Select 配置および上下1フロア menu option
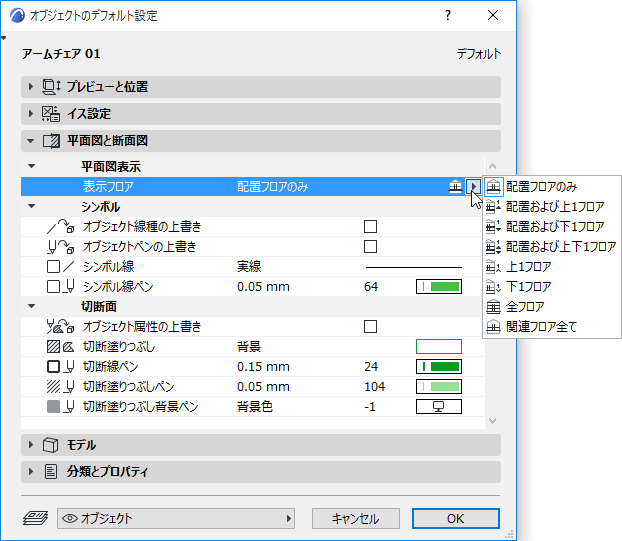Screen dimensions: 622x541 pyautogui.click(x=552, y=247)
